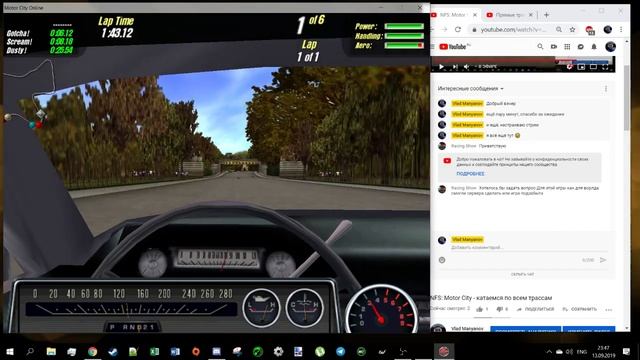Open YouTube account avatar menu

coord(610,47)
